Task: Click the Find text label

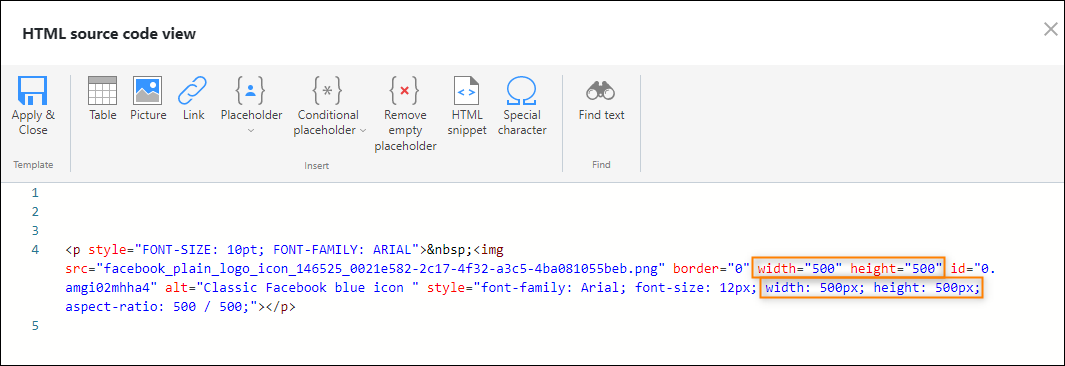Action: click(601, 115)
